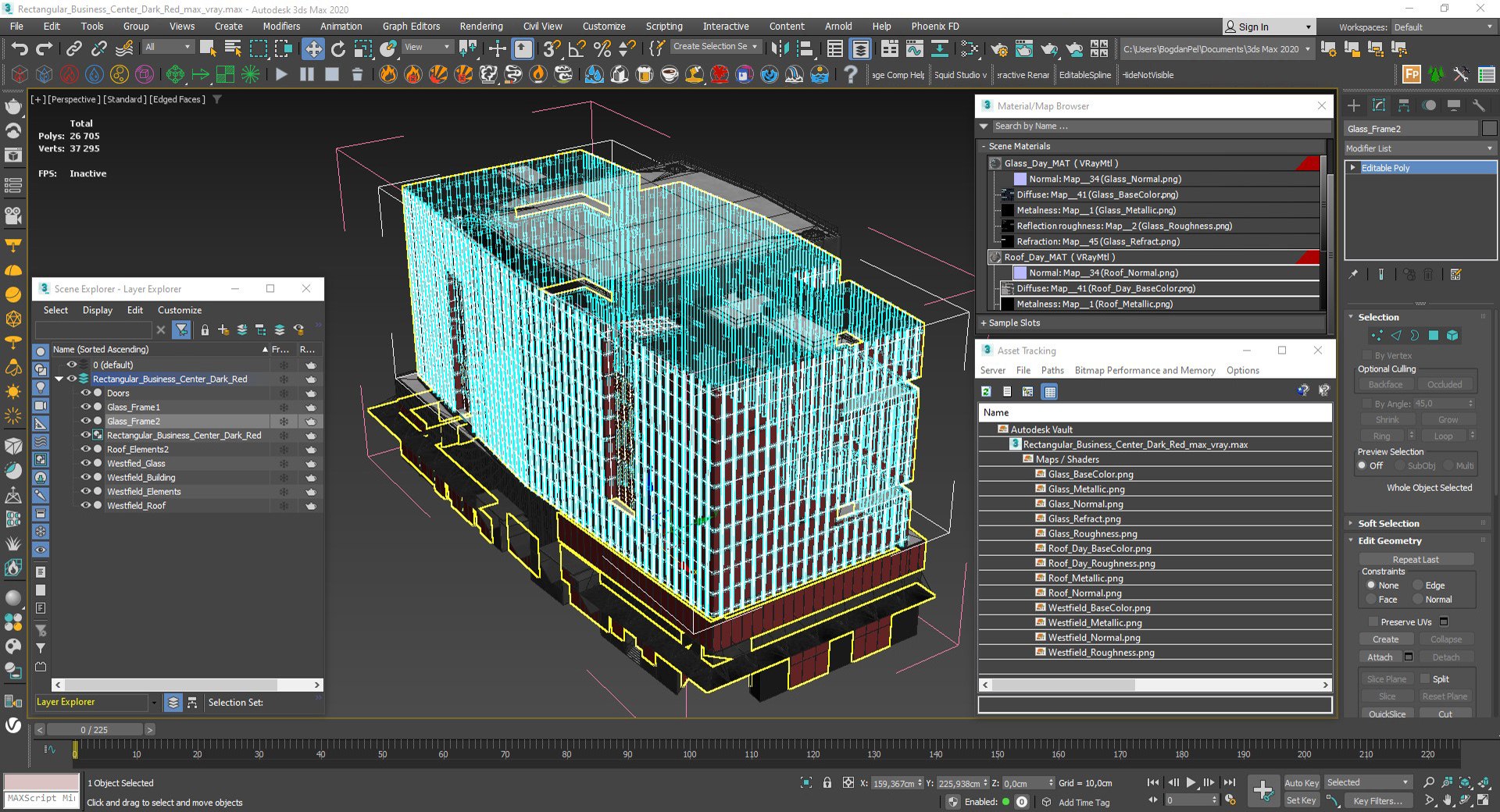Select the Edge constraint radio button
This screenshot has width=1500, height=812.
[x=1418, y=585]
